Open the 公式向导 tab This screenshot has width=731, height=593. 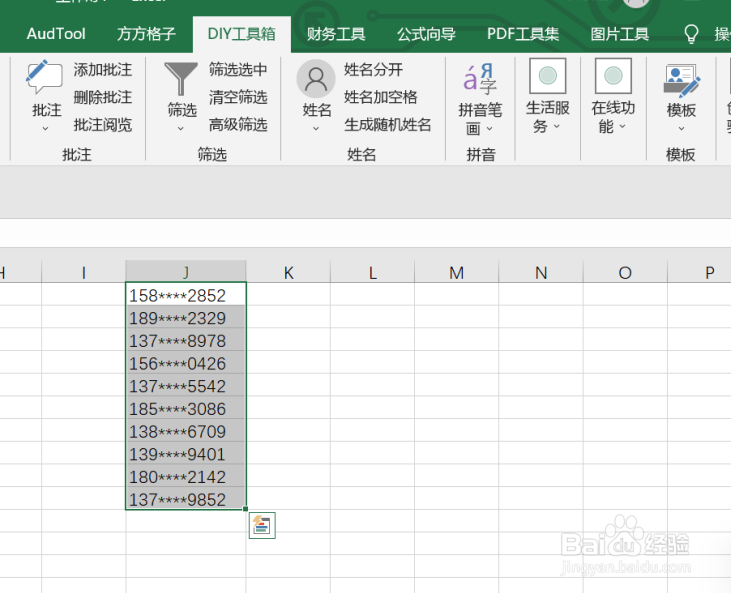coord(426,34)
